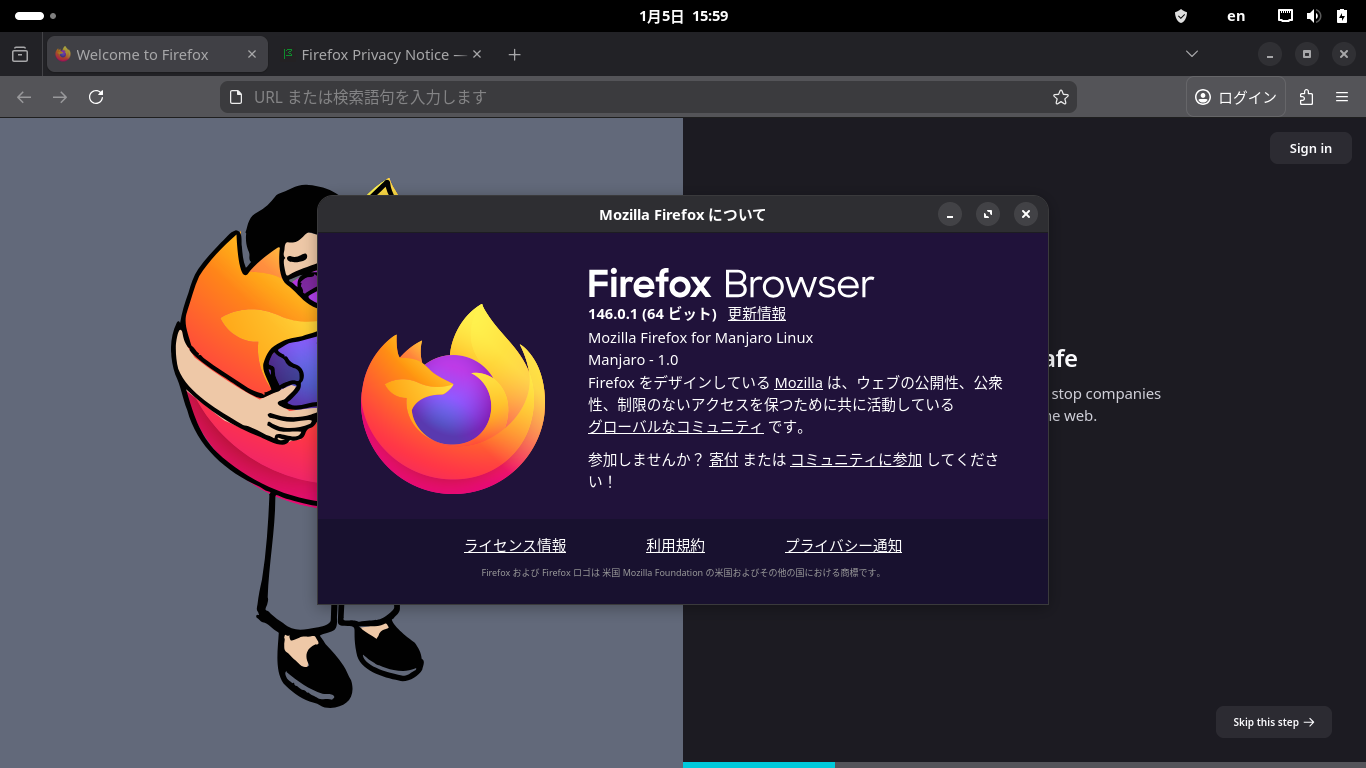Switch input language via en indicator

click(x=1237, y=16)
